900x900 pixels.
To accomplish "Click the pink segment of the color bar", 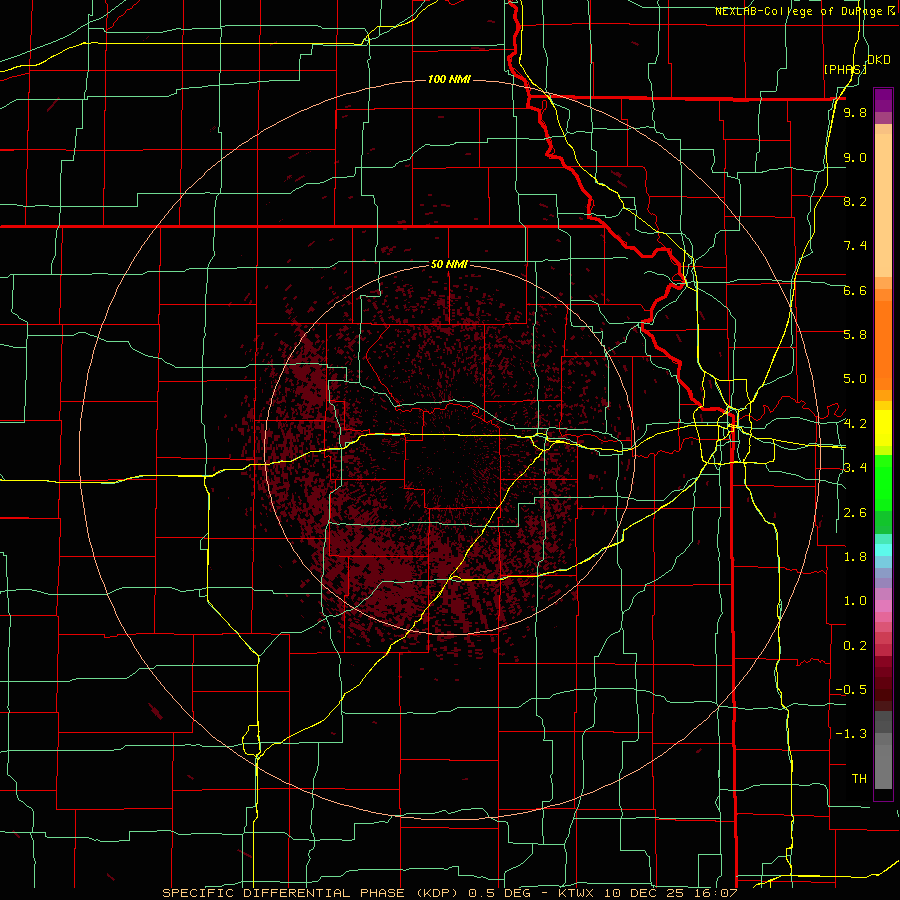I will click(883, 606).
